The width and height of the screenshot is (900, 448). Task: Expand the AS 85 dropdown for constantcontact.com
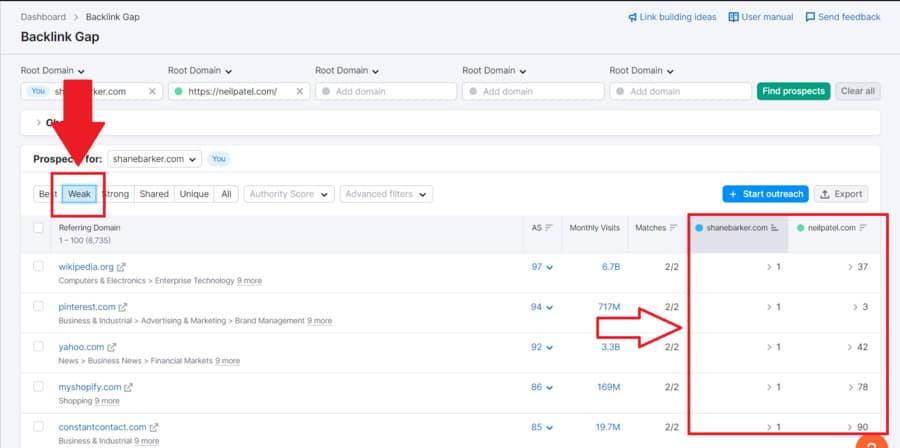(x=542, y=427)
